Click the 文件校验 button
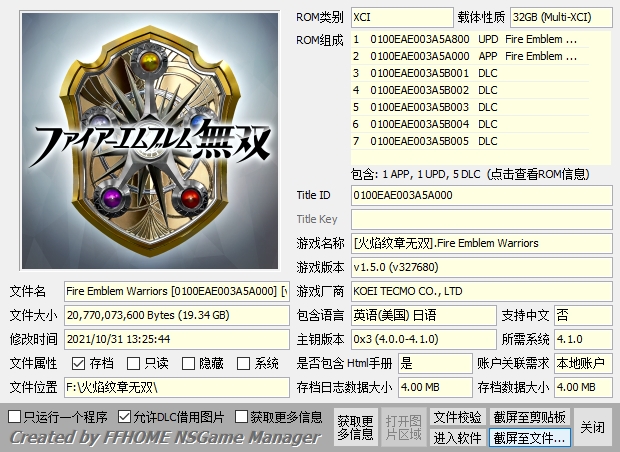Viewport: 620px width, 452px height. click(x=457, y=417)
